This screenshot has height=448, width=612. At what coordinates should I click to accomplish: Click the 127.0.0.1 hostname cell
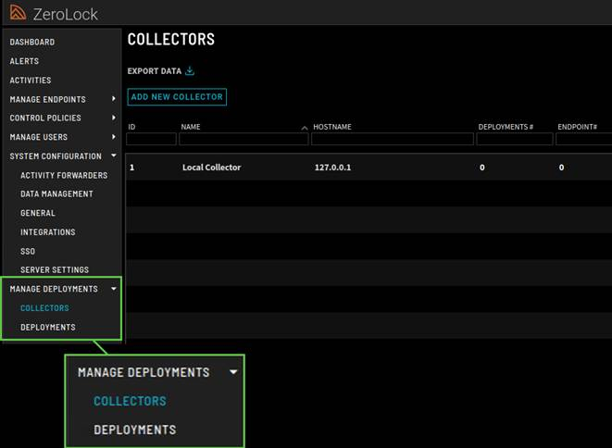[x=333, y=167]
